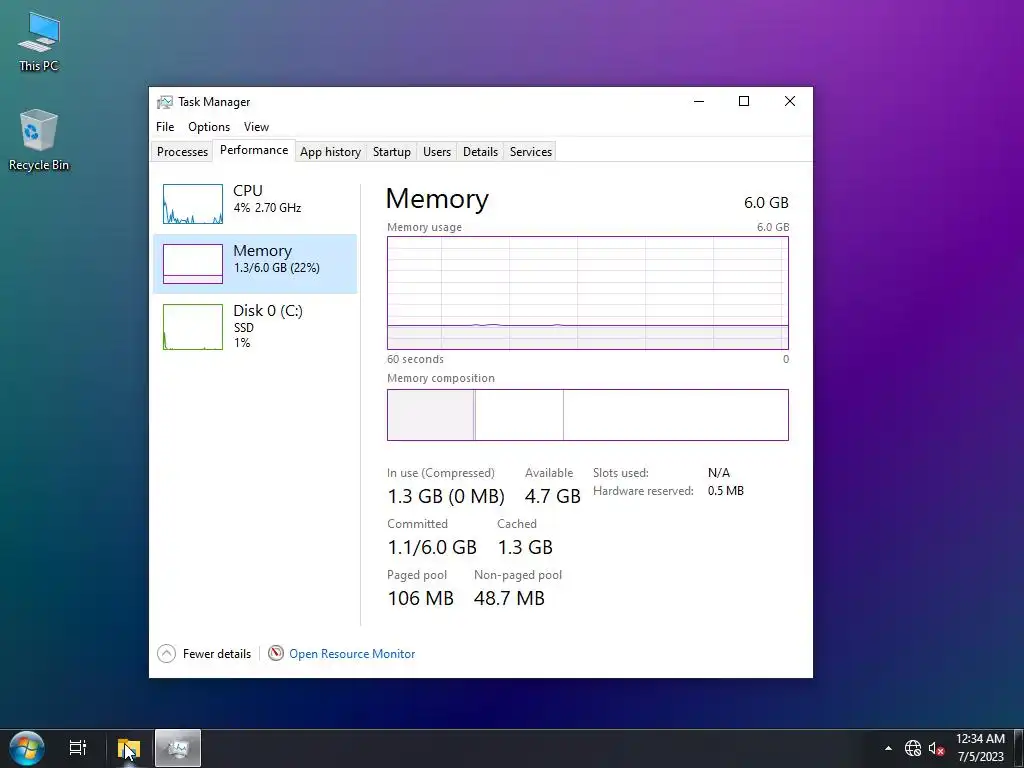Screen dimensions: 1024x768
Task: Click Hardware reserved value 0.5 MB
Action: 726,490
